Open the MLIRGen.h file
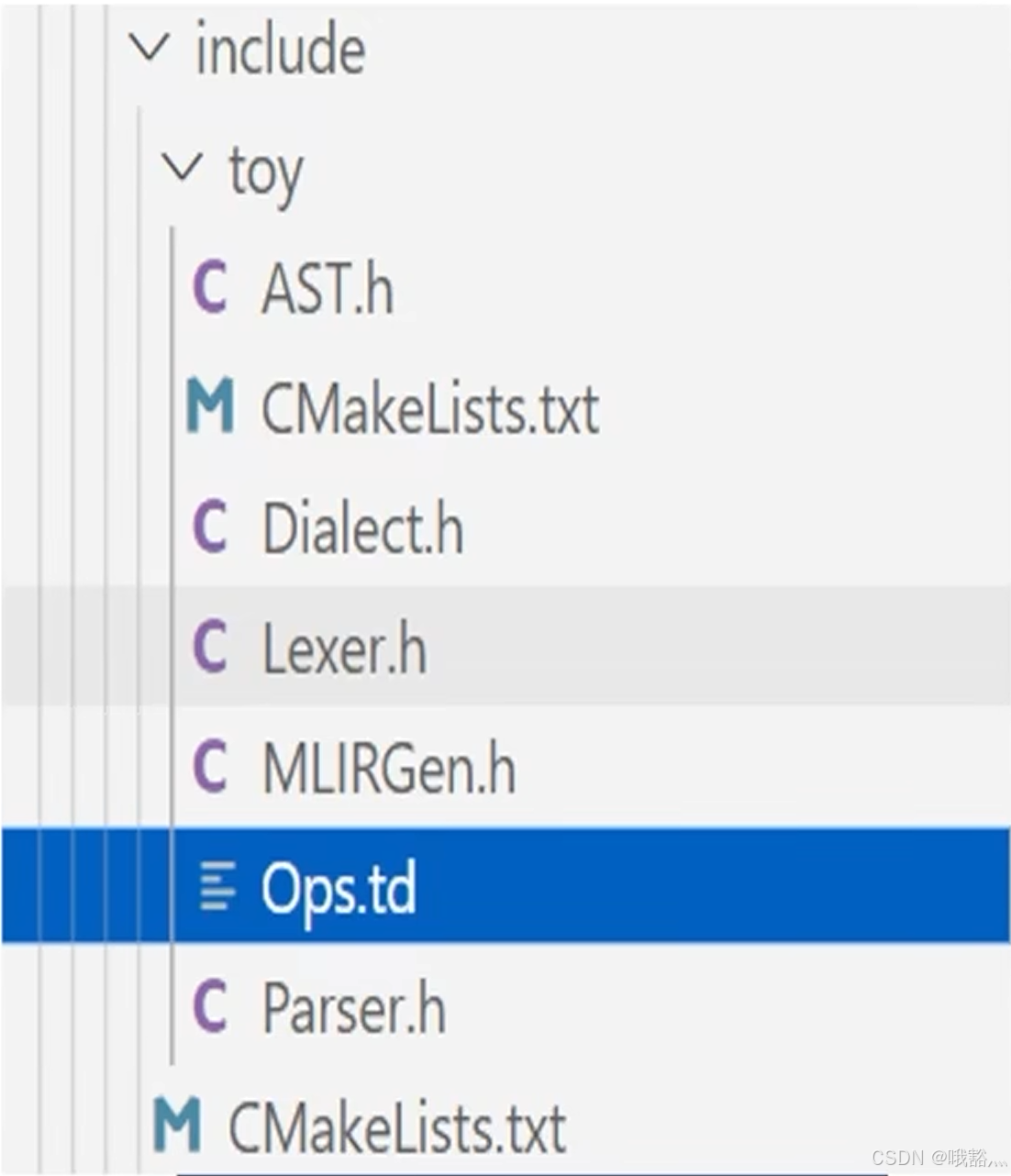 tap(385, 768)
